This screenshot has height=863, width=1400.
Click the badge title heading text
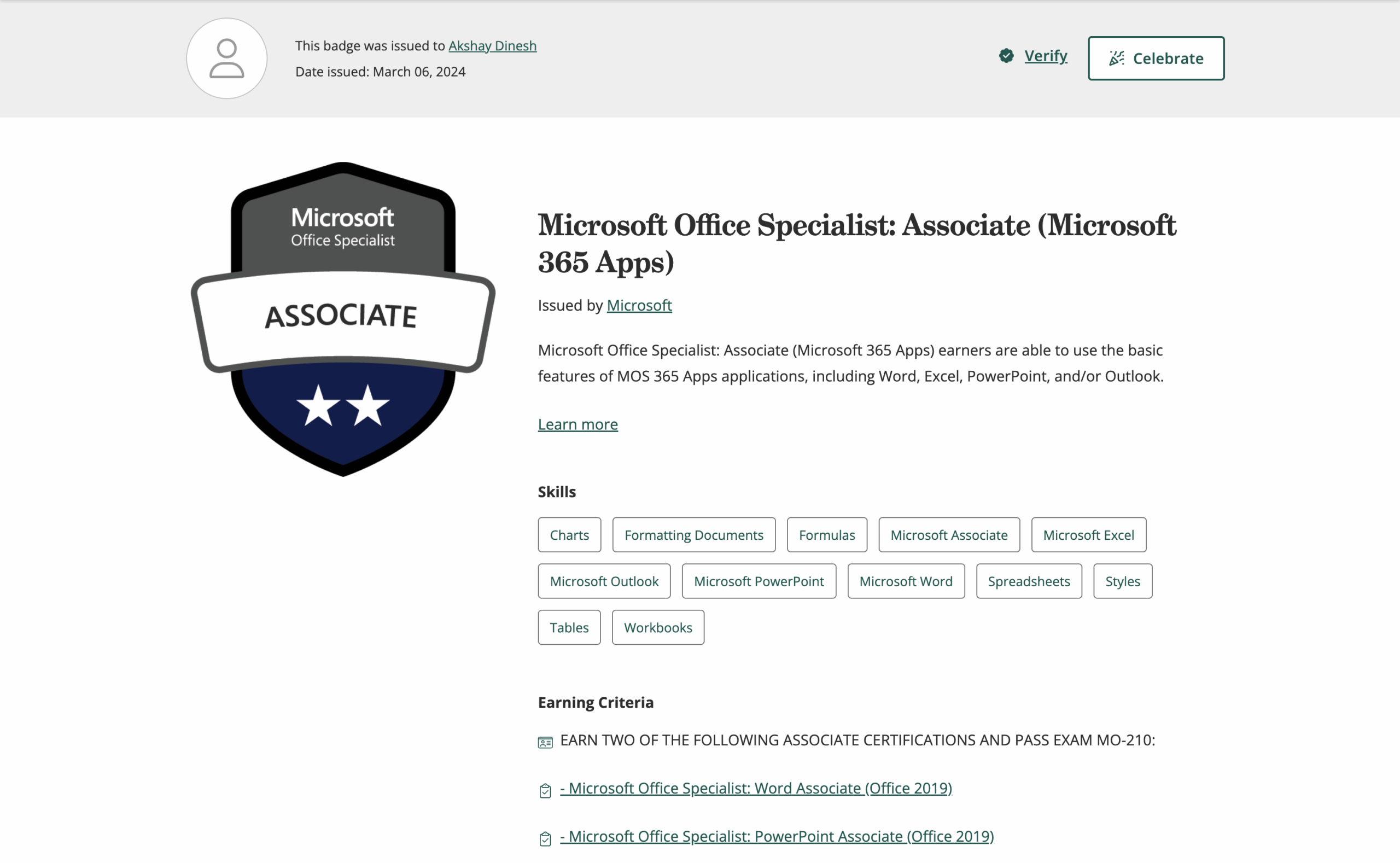click(856, 243)
